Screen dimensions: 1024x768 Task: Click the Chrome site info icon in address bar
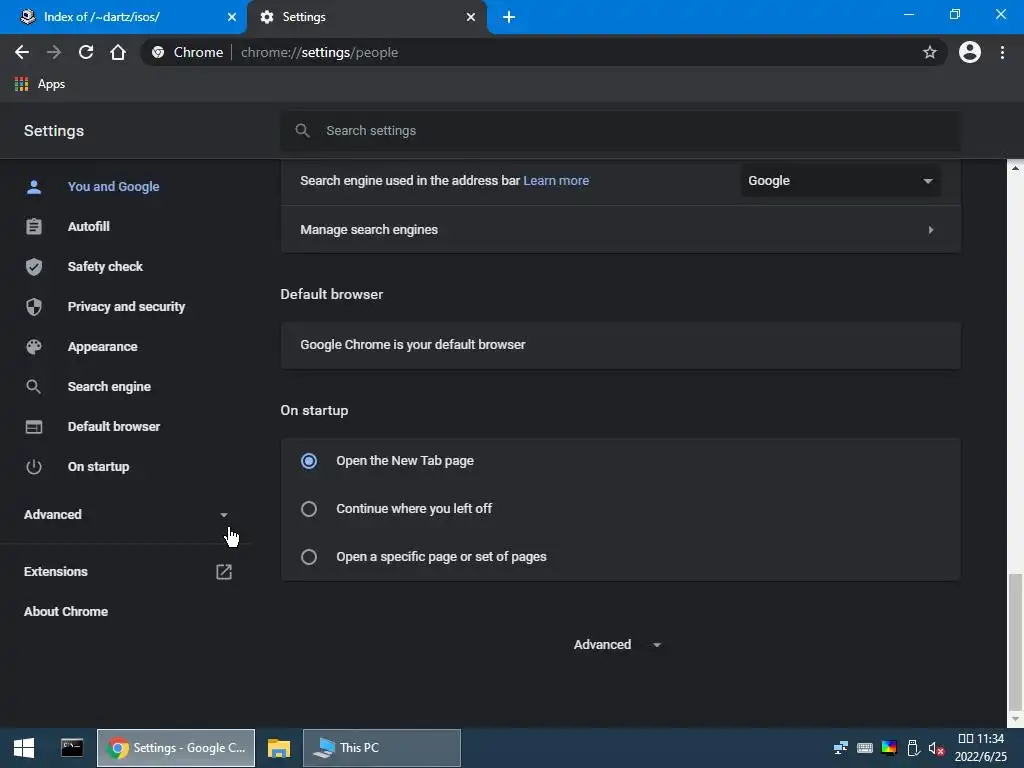[x=157, y=52]
